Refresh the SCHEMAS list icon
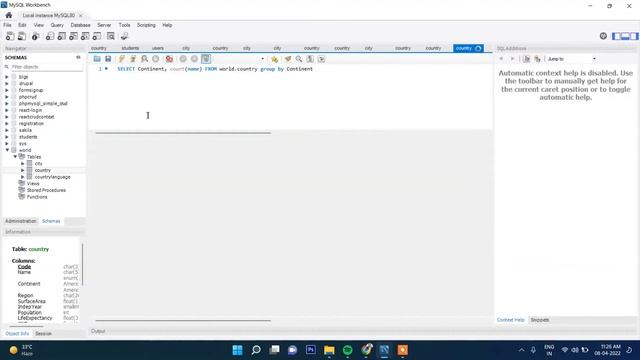Image resolution: width=640 pixels, height=360 pixels. [78, 58]
